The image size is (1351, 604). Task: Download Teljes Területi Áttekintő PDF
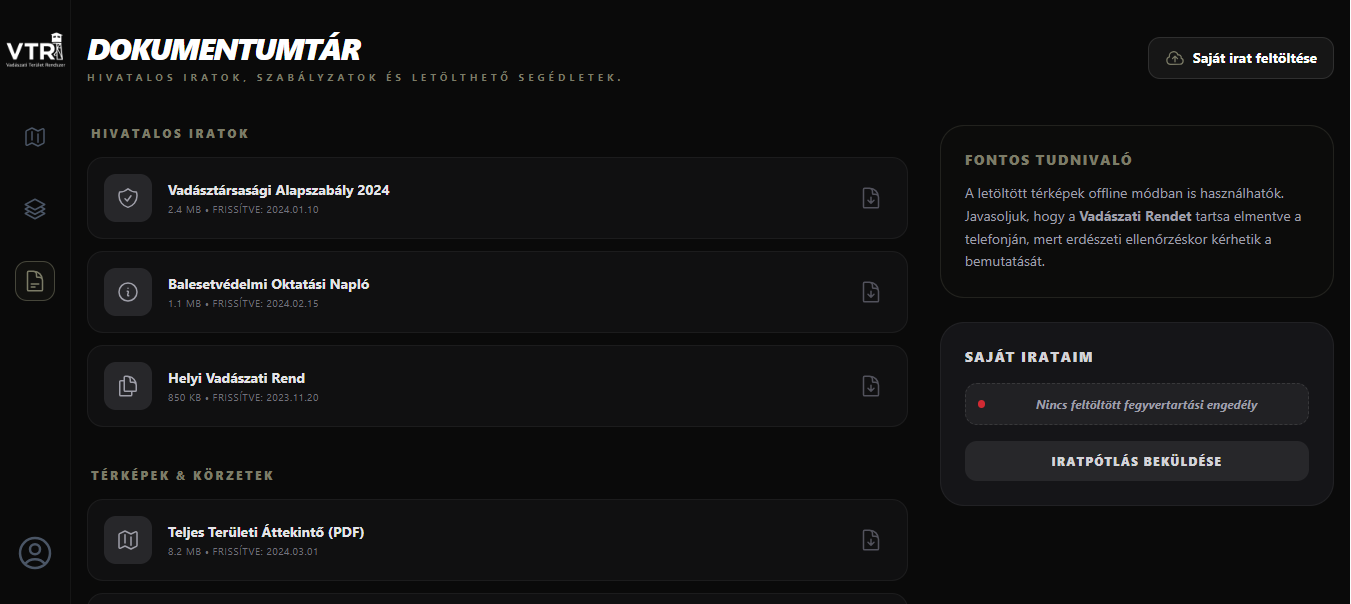(871, 540)
